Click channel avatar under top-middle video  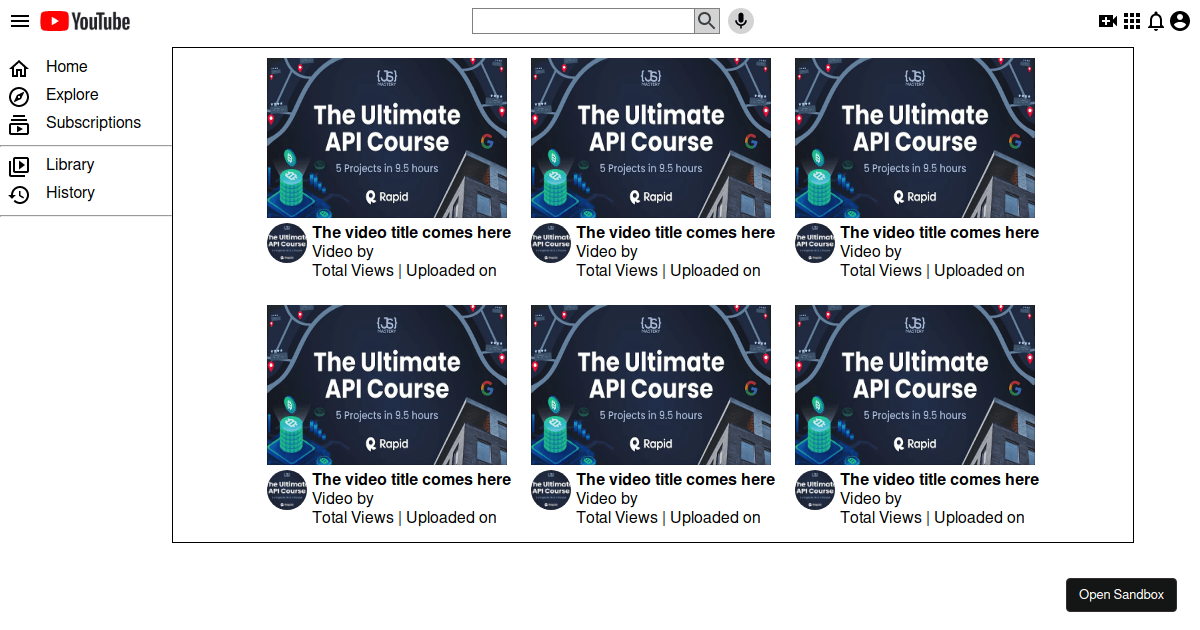click(551, 243)
